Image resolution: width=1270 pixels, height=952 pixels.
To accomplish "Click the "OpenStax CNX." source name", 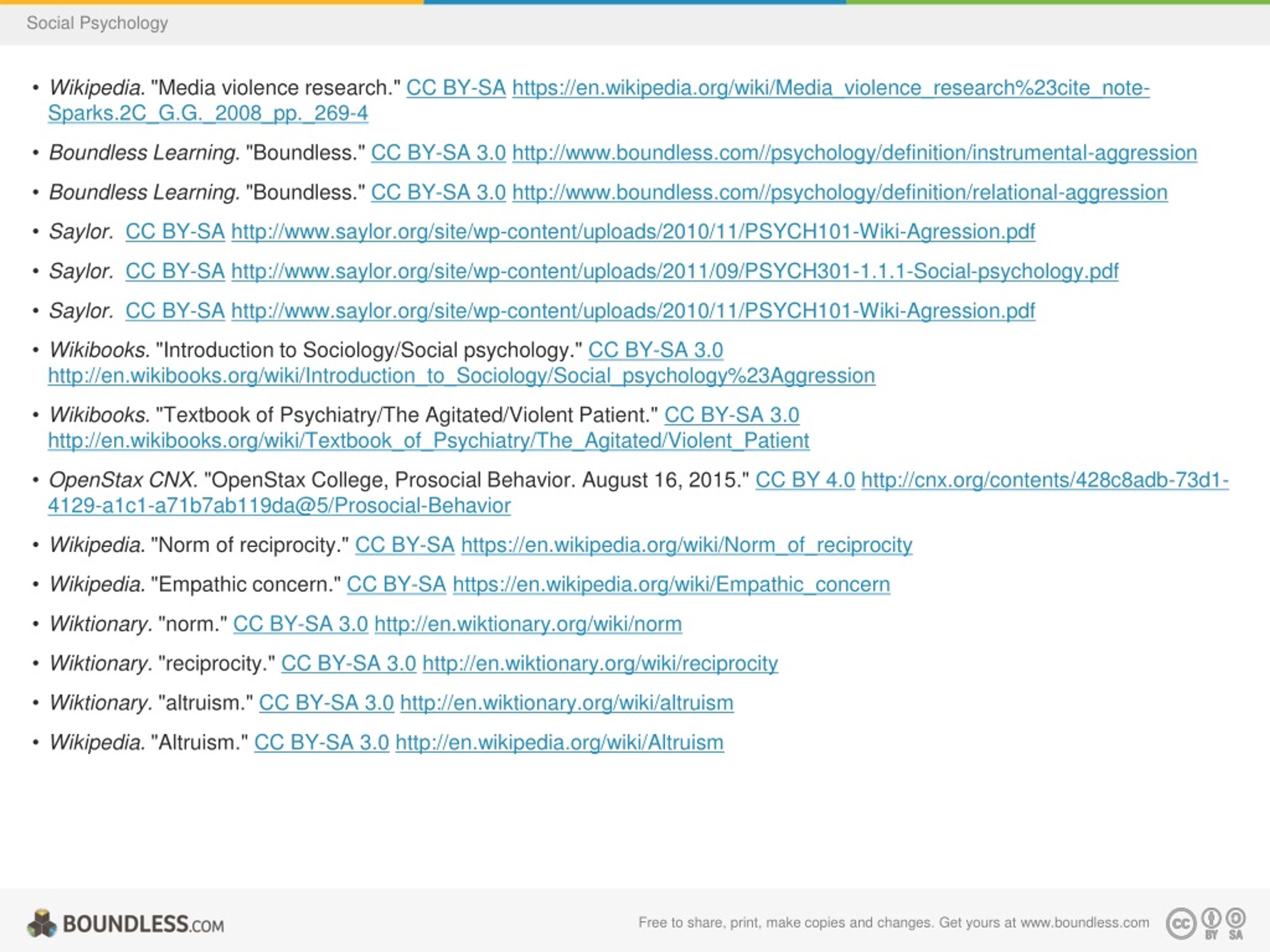I will pyautogui.click(x=123, y=480).
